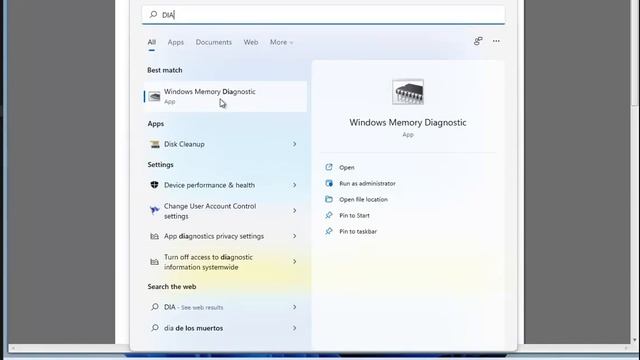Click the Pin to taskbar pin icon
Screen dimensions: 640x360
coord(329,231)
